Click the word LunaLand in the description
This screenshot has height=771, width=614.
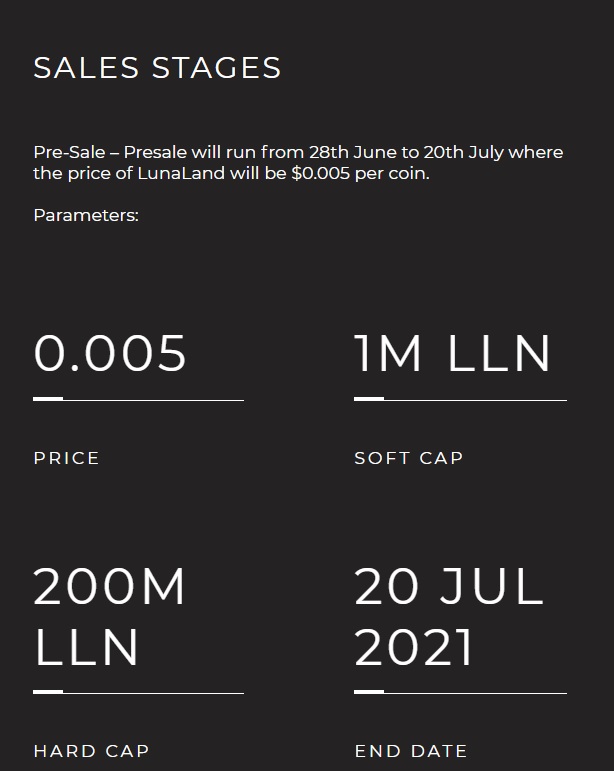[181, 174]
